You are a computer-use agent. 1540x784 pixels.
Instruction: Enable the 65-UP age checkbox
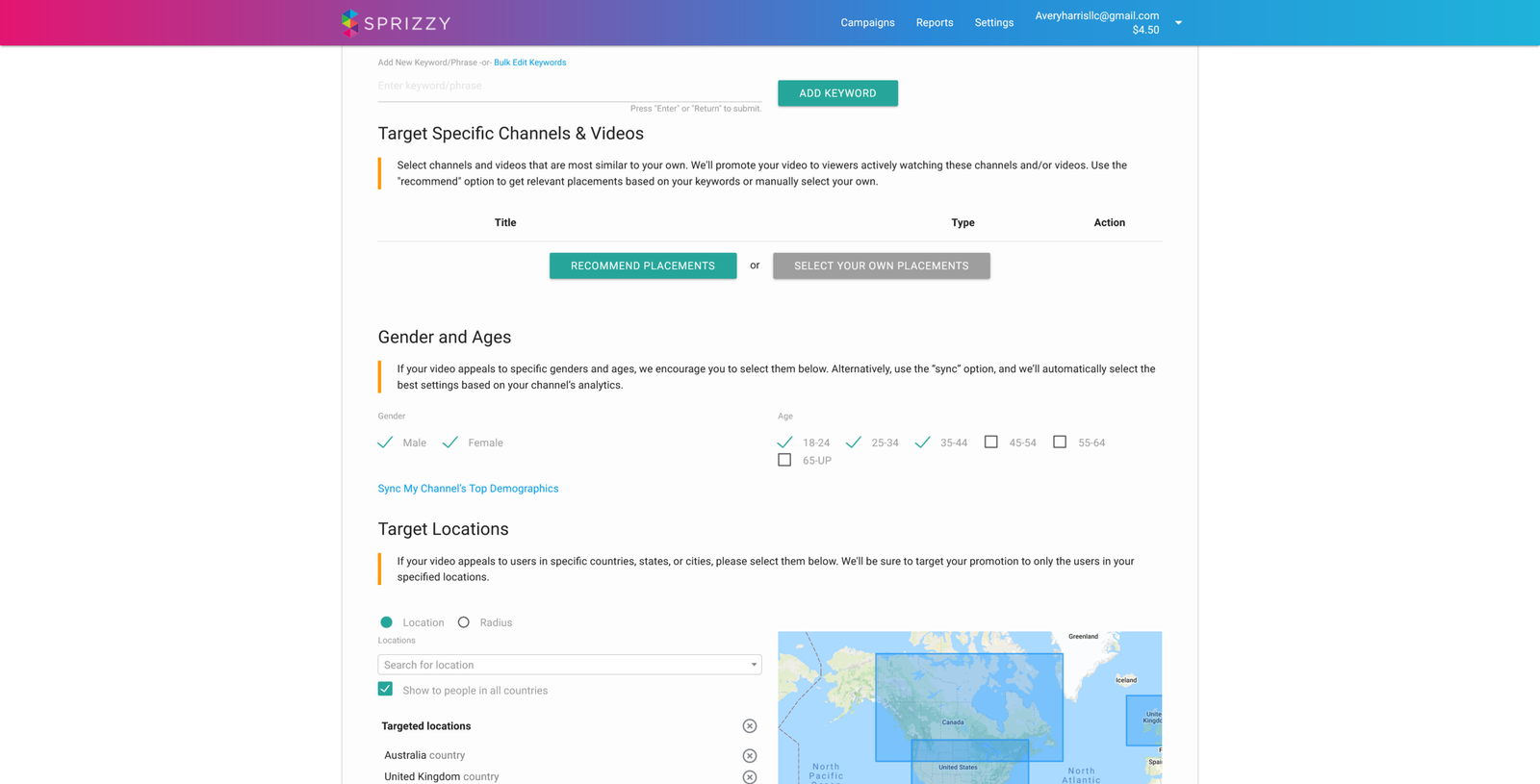click(785, 461)
